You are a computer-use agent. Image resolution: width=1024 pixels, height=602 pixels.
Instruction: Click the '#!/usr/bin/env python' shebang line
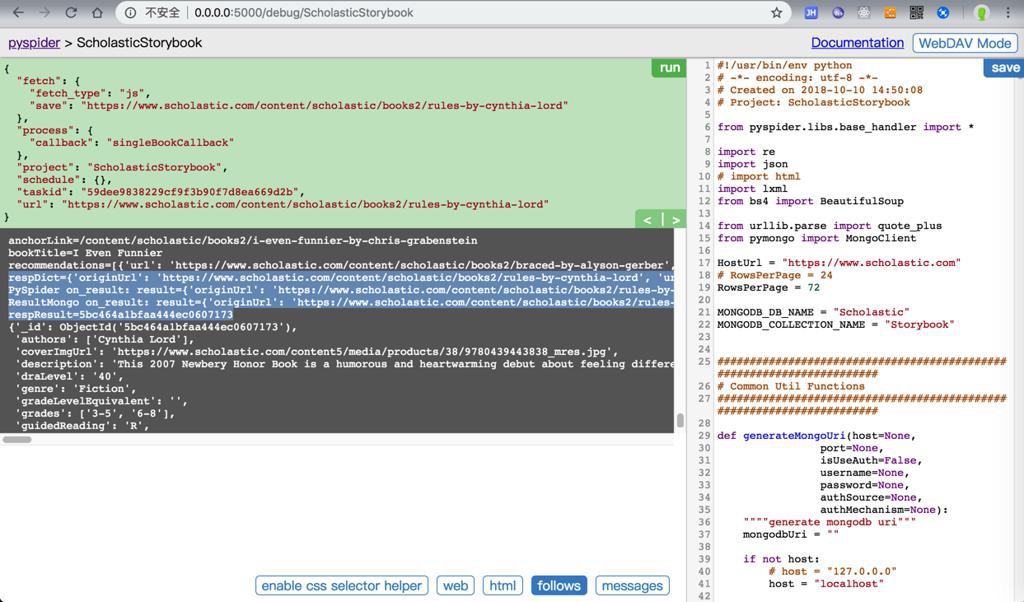click(x=784, y=65)
